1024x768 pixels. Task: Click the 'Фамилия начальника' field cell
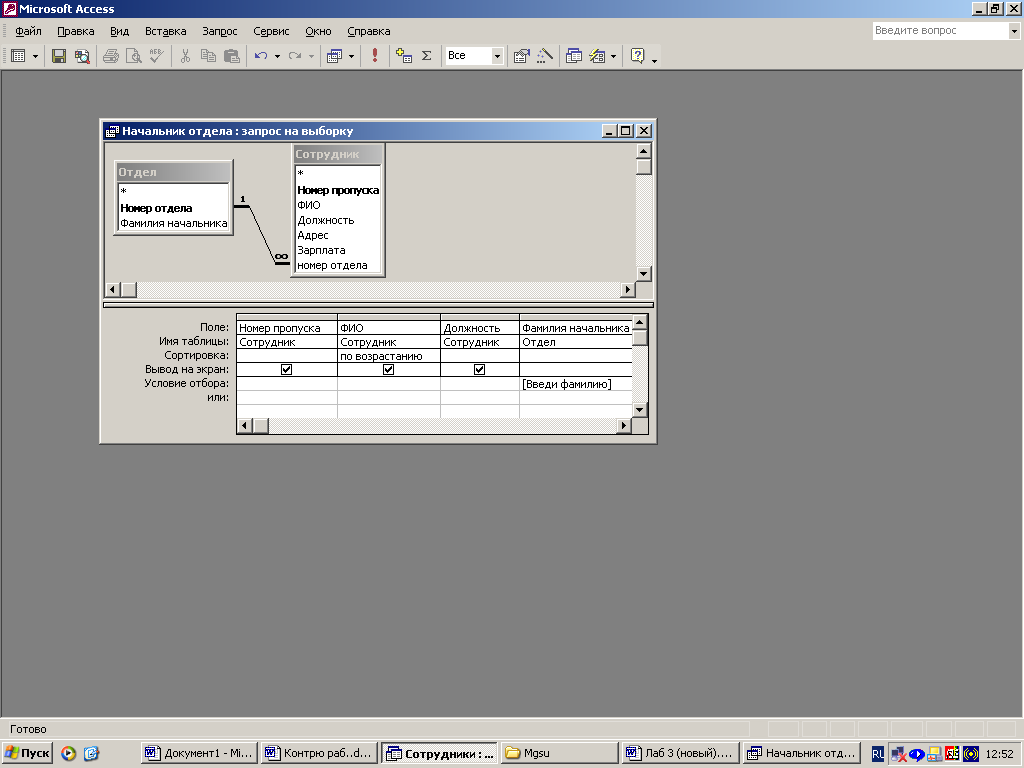[575, 328]
